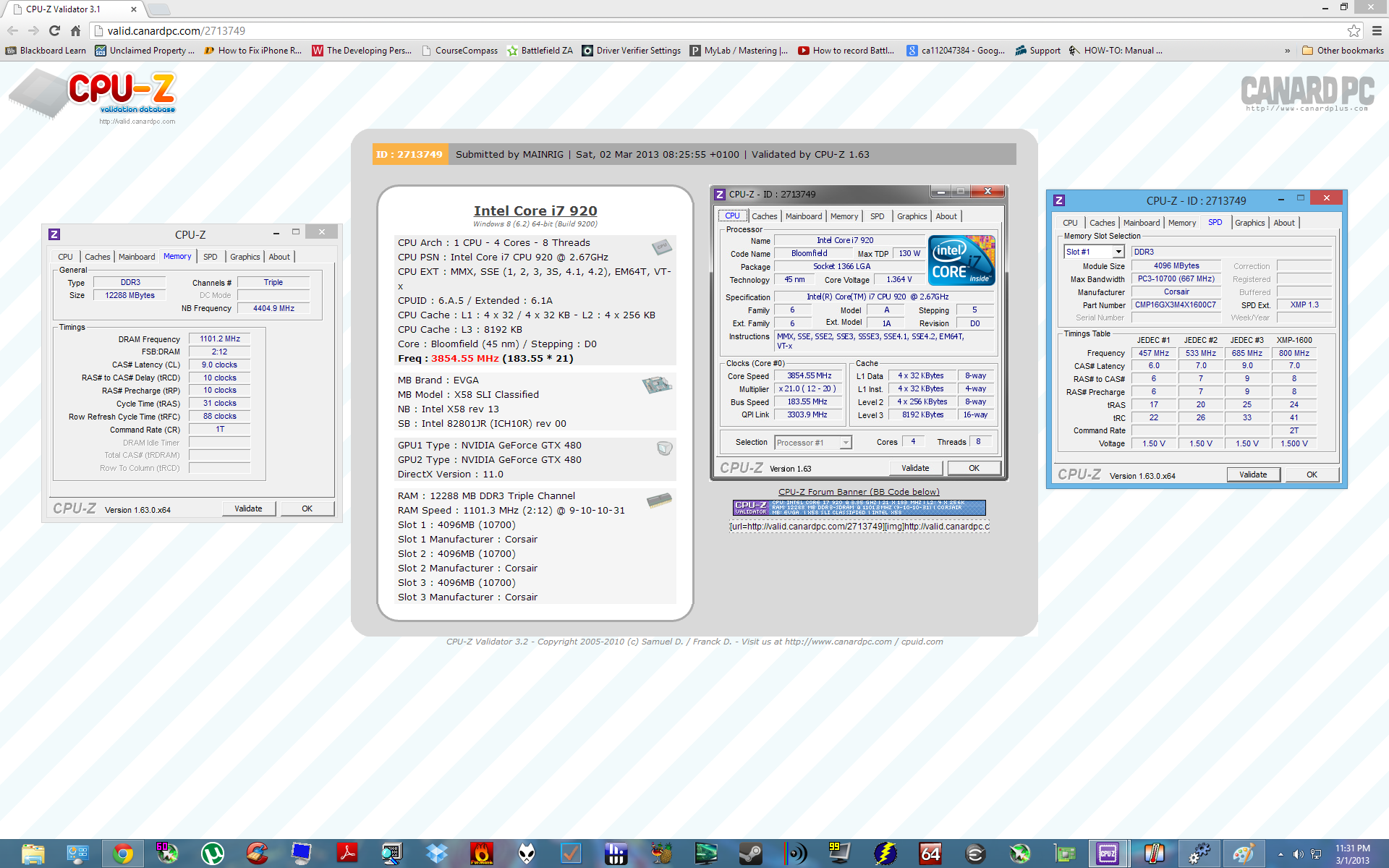The height and width of the screenshot is (868, 1389).
Task: Open SPD tab in left CPU-Z window
Action: tap(211, 257)
